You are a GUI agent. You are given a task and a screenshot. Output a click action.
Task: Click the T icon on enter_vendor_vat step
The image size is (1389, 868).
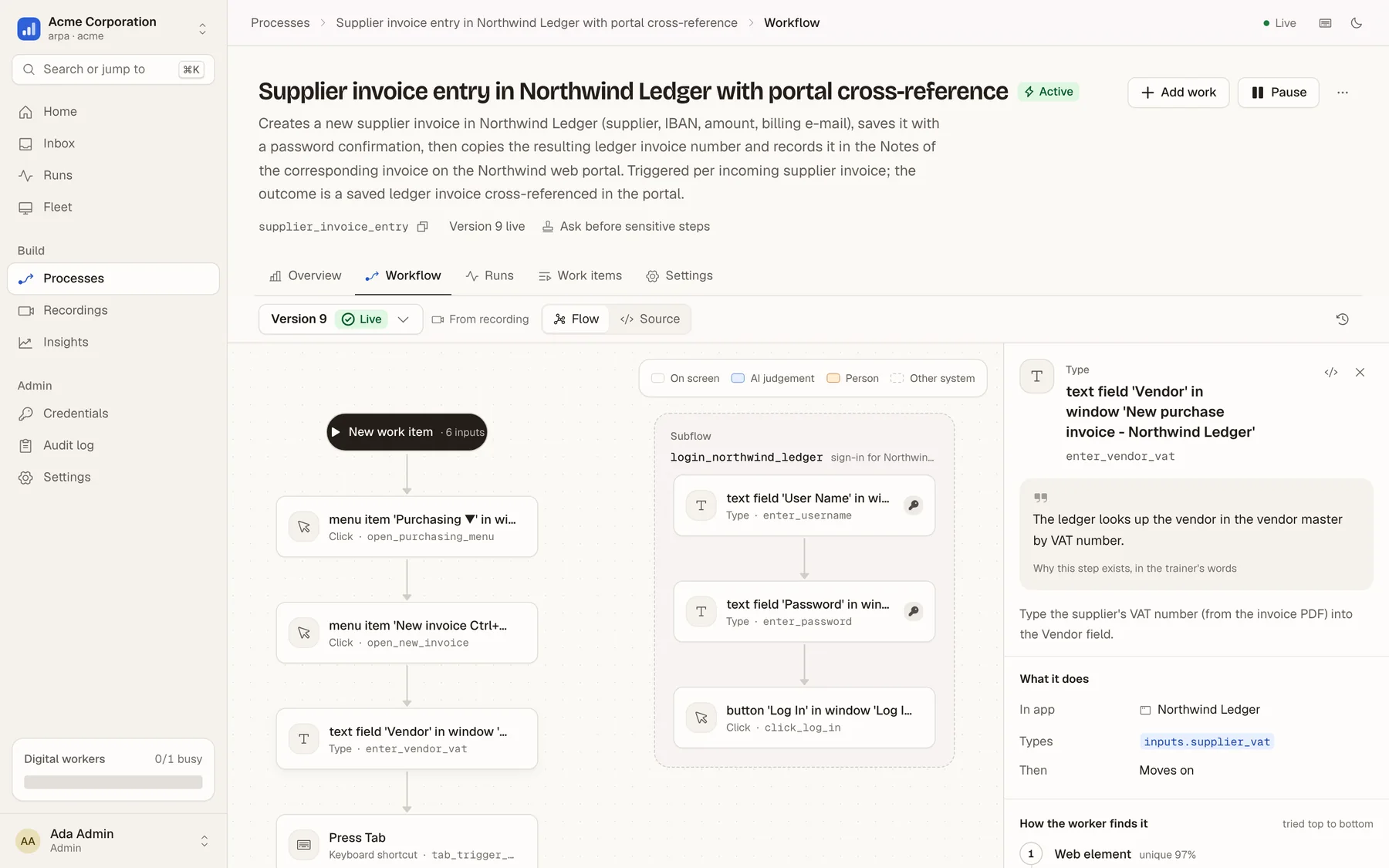pos(304,739)
